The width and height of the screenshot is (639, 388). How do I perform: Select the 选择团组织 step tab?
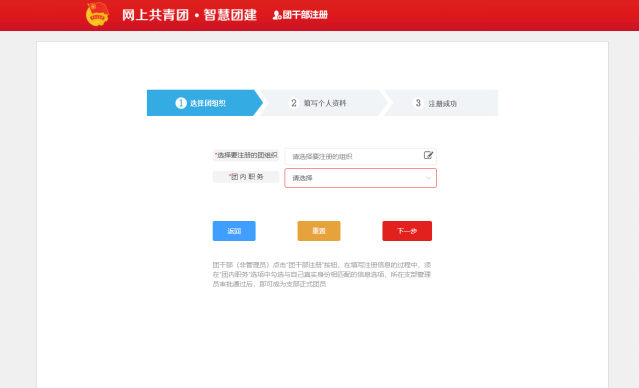point(205,103)
